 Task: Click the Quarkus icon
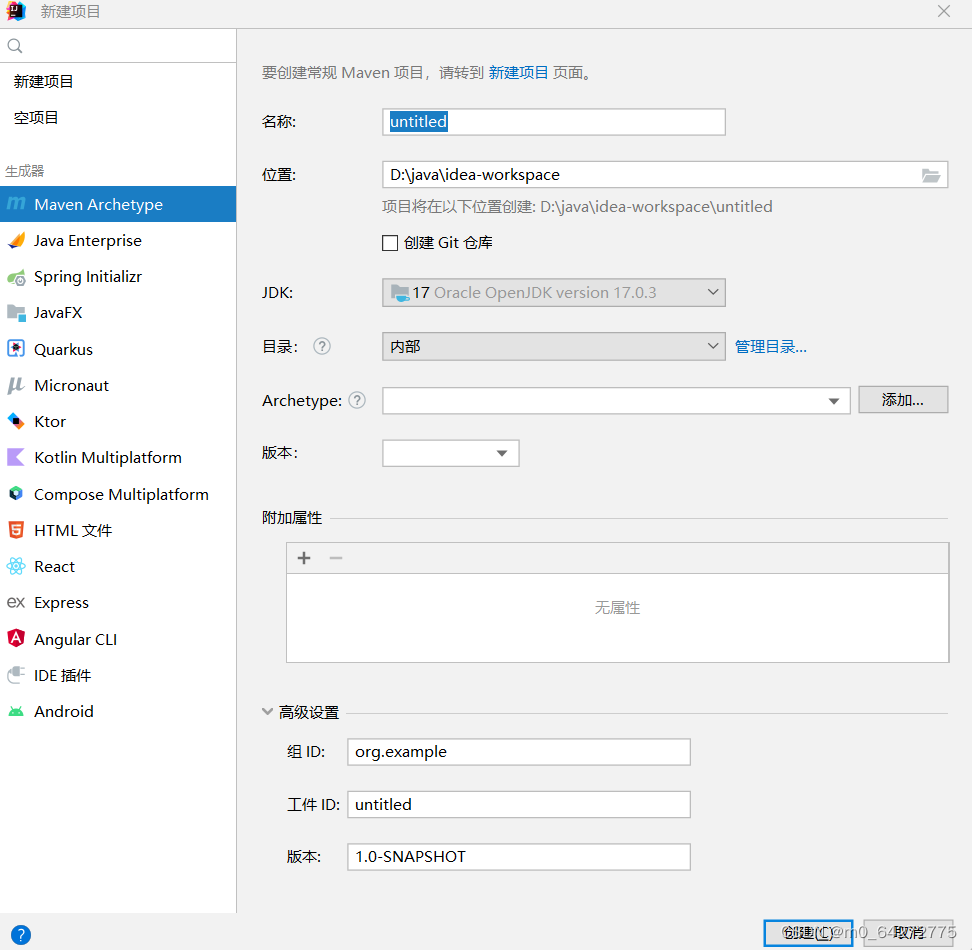[16, 349]
